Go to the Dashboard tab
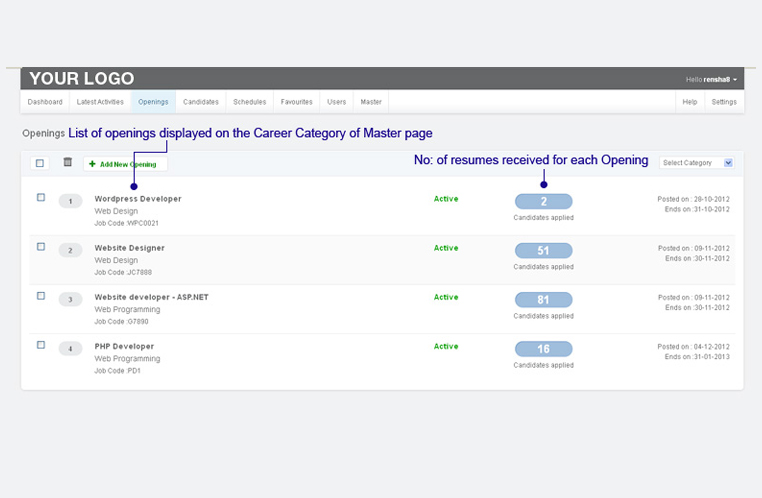Viewport: 762px width, 498px height. click(x=45, y=102)
